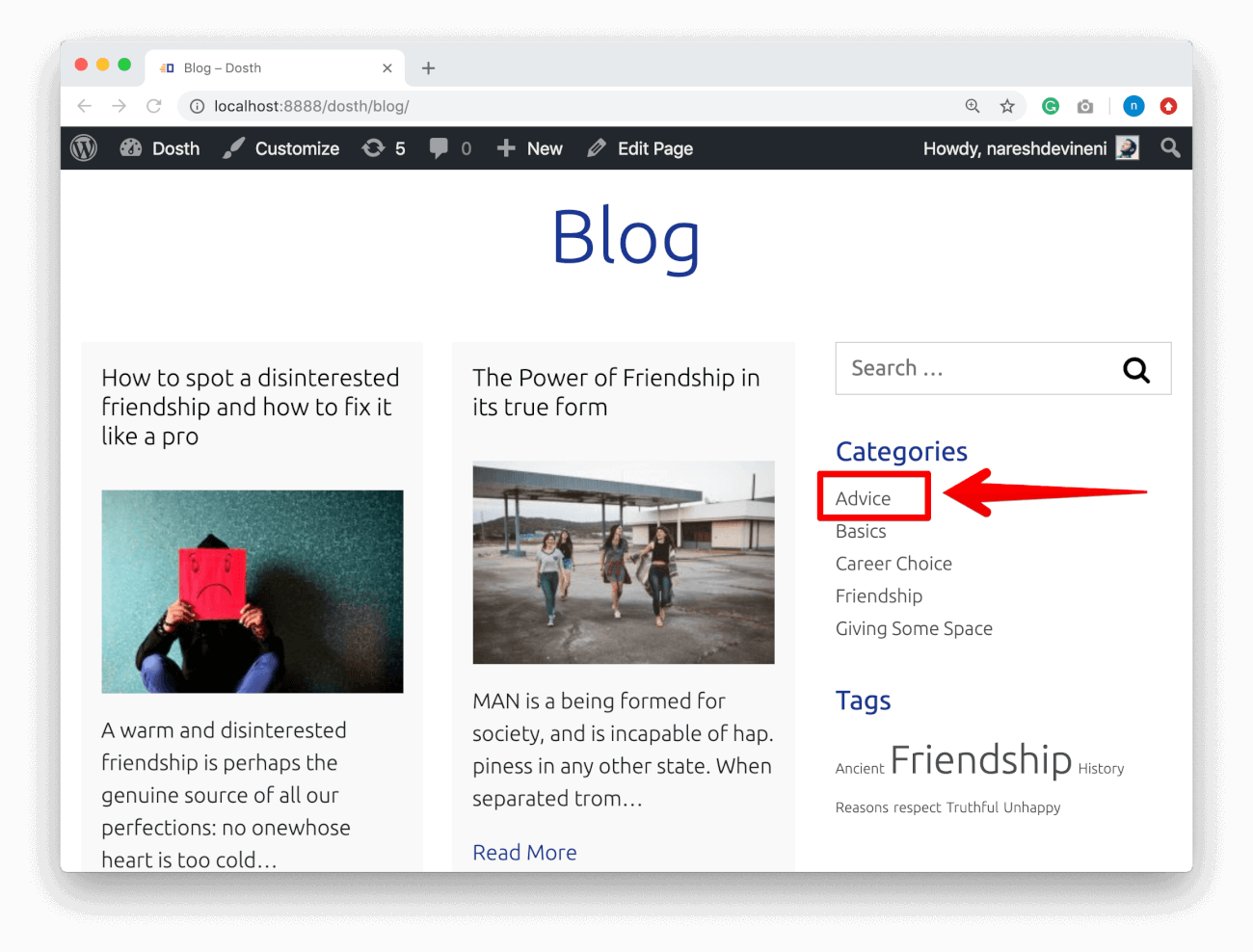
Task: Select the Dosth menu in the admin bar
Action: point(175,147)
